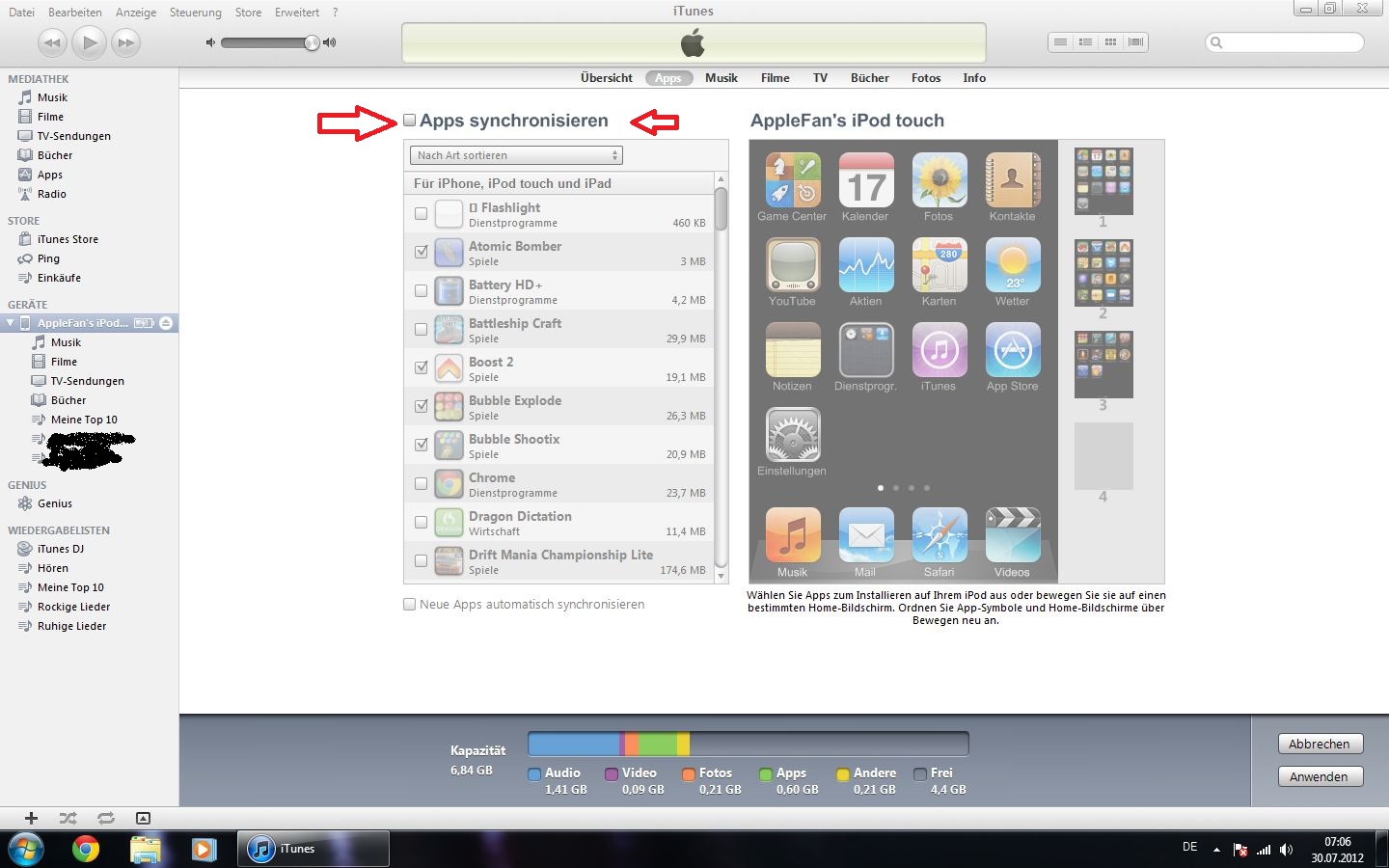Open the Nach Art sortieren dropdown

coord(516,155)
